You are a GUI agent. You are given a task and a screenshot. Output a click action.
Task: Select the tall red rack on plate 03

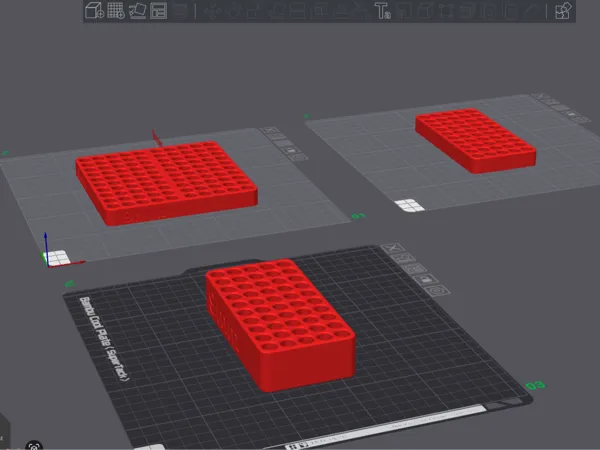click(x=280, y=324)
